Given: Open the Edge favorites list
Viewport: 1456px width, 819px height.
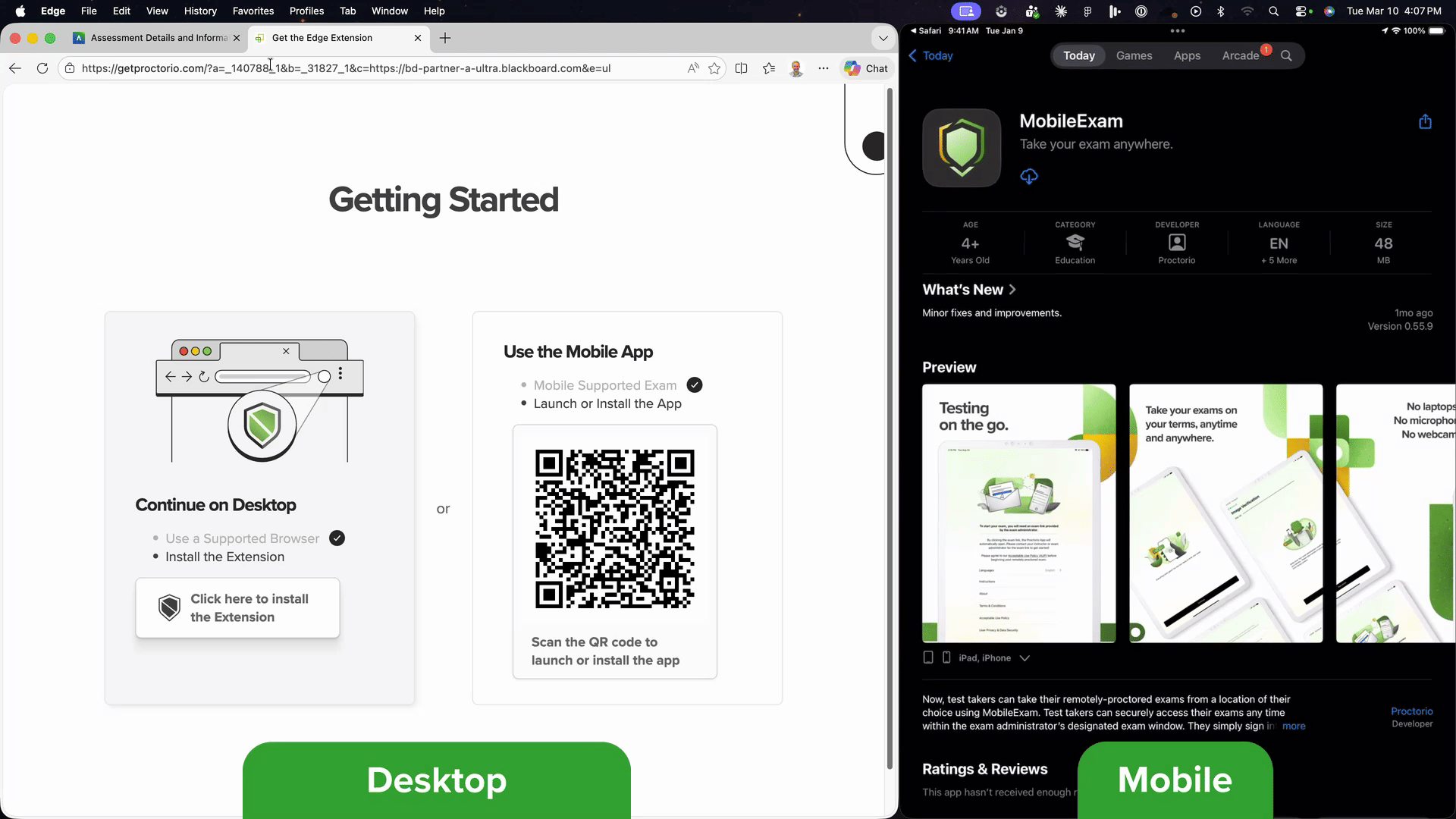Looking at the screenshot, I should 769,68.
